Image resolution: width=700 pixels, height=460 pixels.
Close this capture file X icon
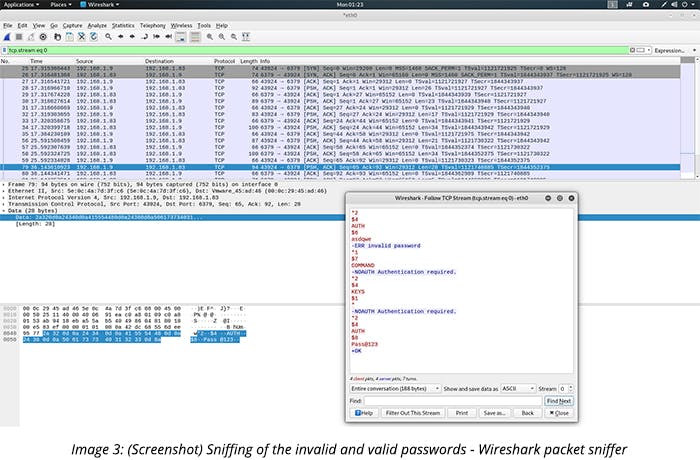pos(82,37)
